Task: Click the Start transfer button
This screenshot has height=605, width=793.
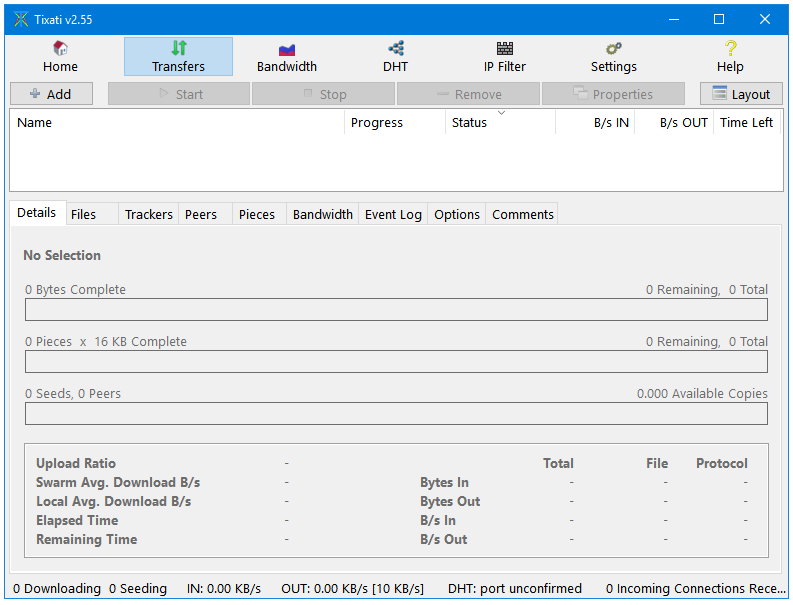Action: (179, 94)
